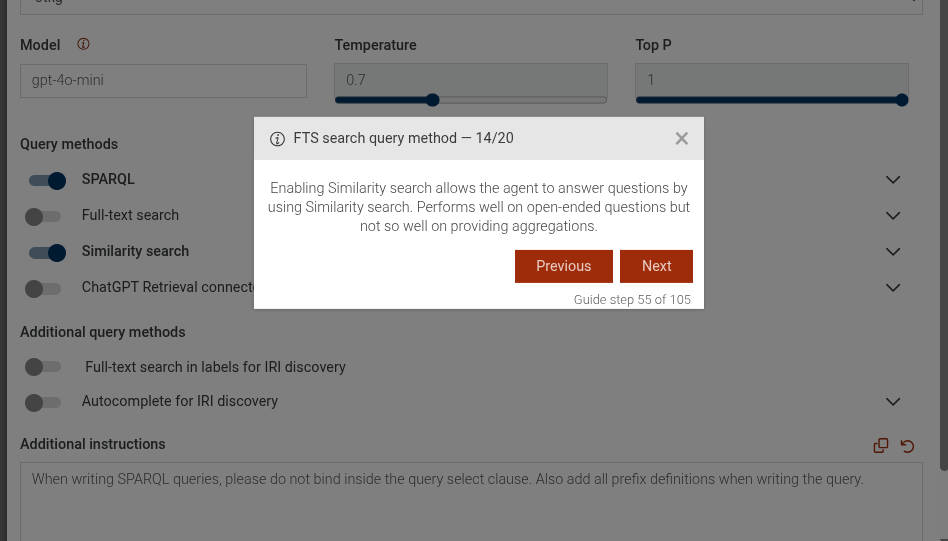Click the Temperature slider handle
The image size is (948, 541).
[433, 100]
